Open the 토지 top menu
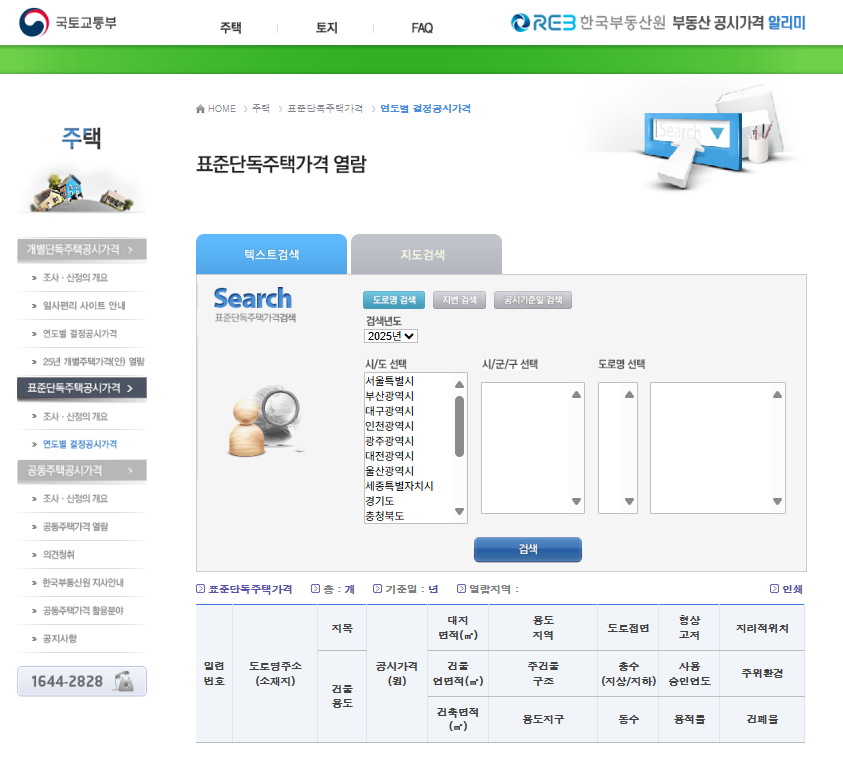The image size is (843, 766). pyautogui.click(x=326, y=28)
